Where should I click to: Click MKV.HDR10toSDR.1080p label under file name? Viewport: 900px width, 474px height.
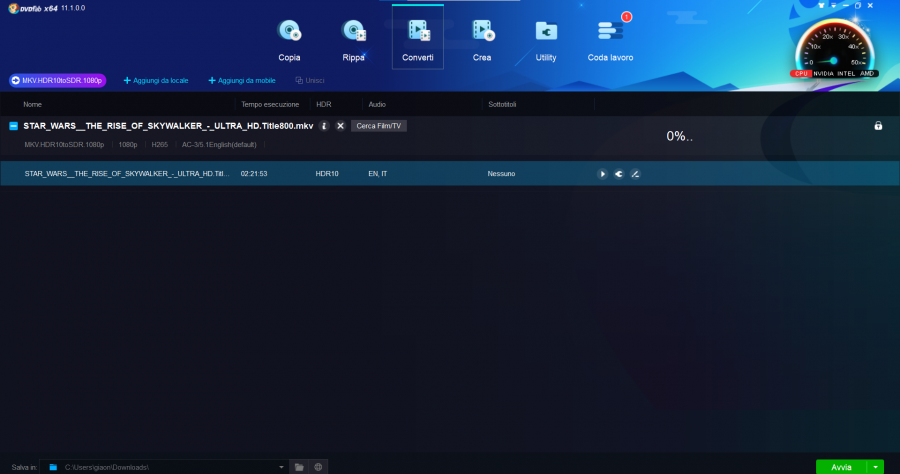click(64, 145)
